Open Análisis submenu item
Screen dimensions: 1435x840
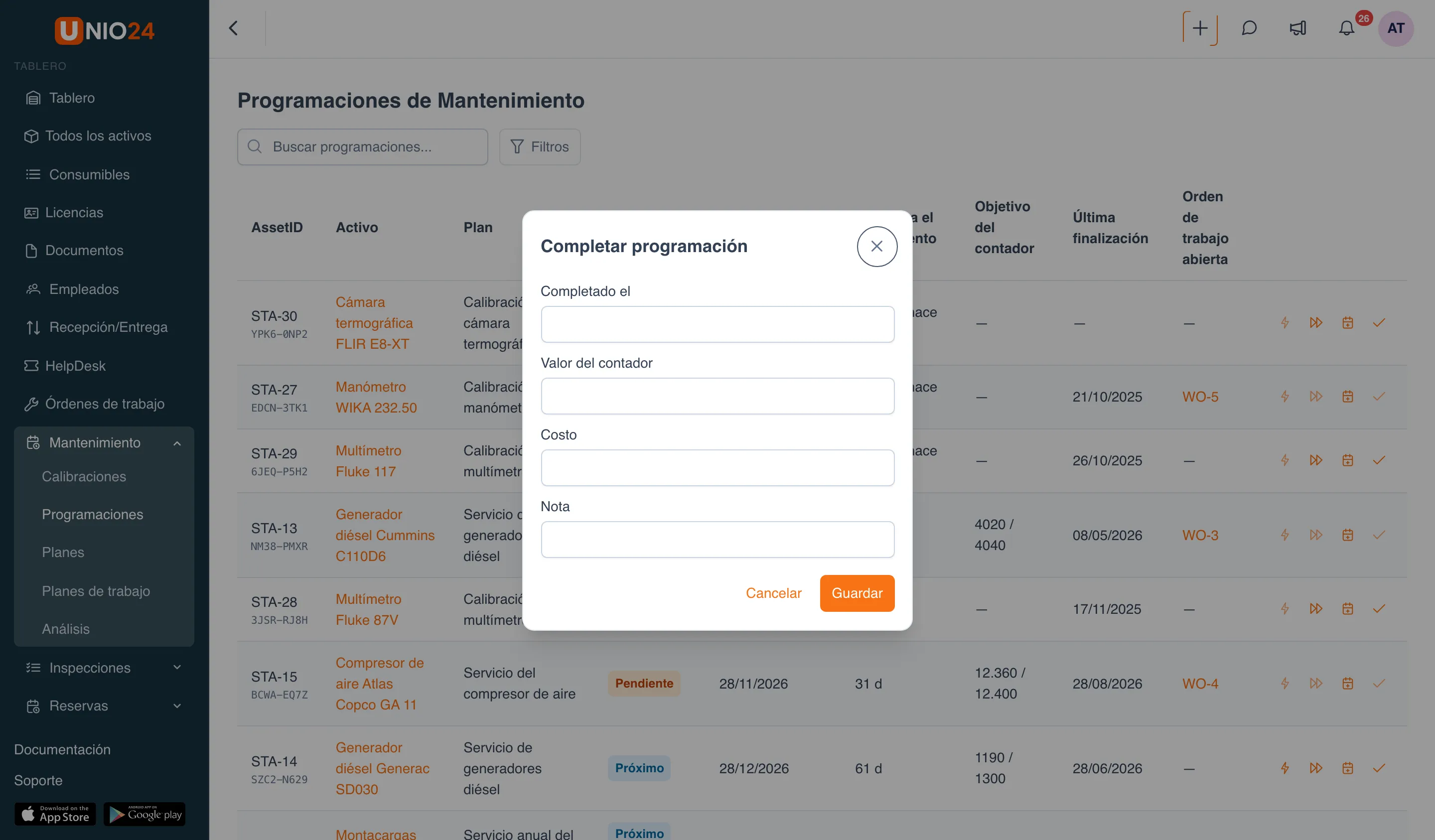click(x=65, y=629)
